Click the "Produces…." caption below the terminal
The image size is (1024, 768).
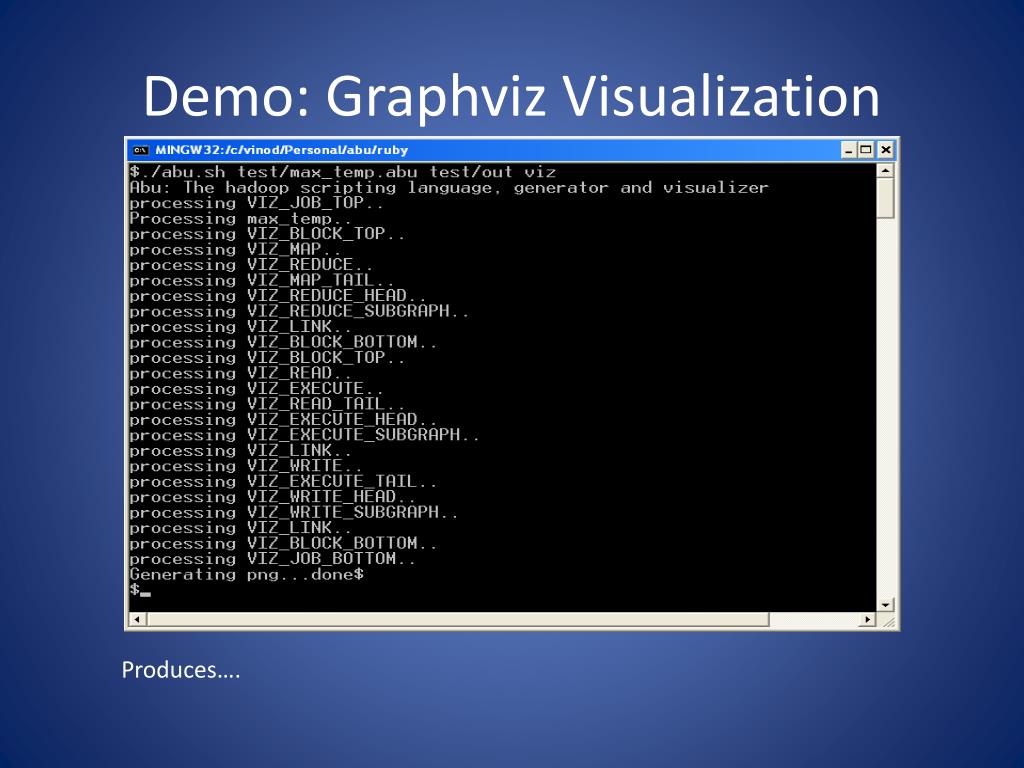point(181,670)
